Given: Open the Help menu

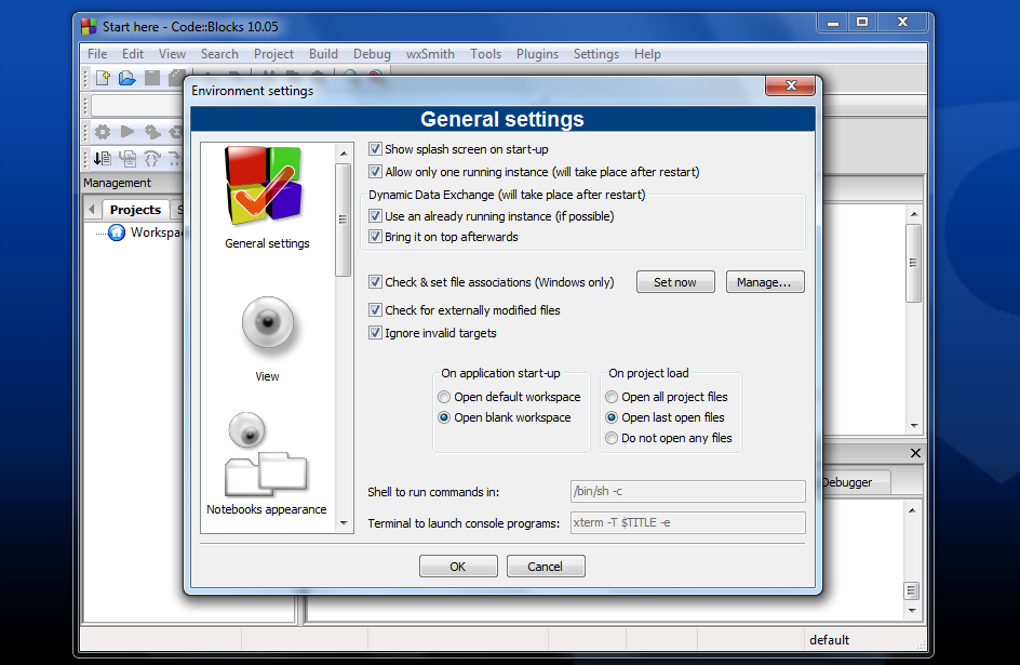Looking at the screenshot, I should (x=647, y=54).
